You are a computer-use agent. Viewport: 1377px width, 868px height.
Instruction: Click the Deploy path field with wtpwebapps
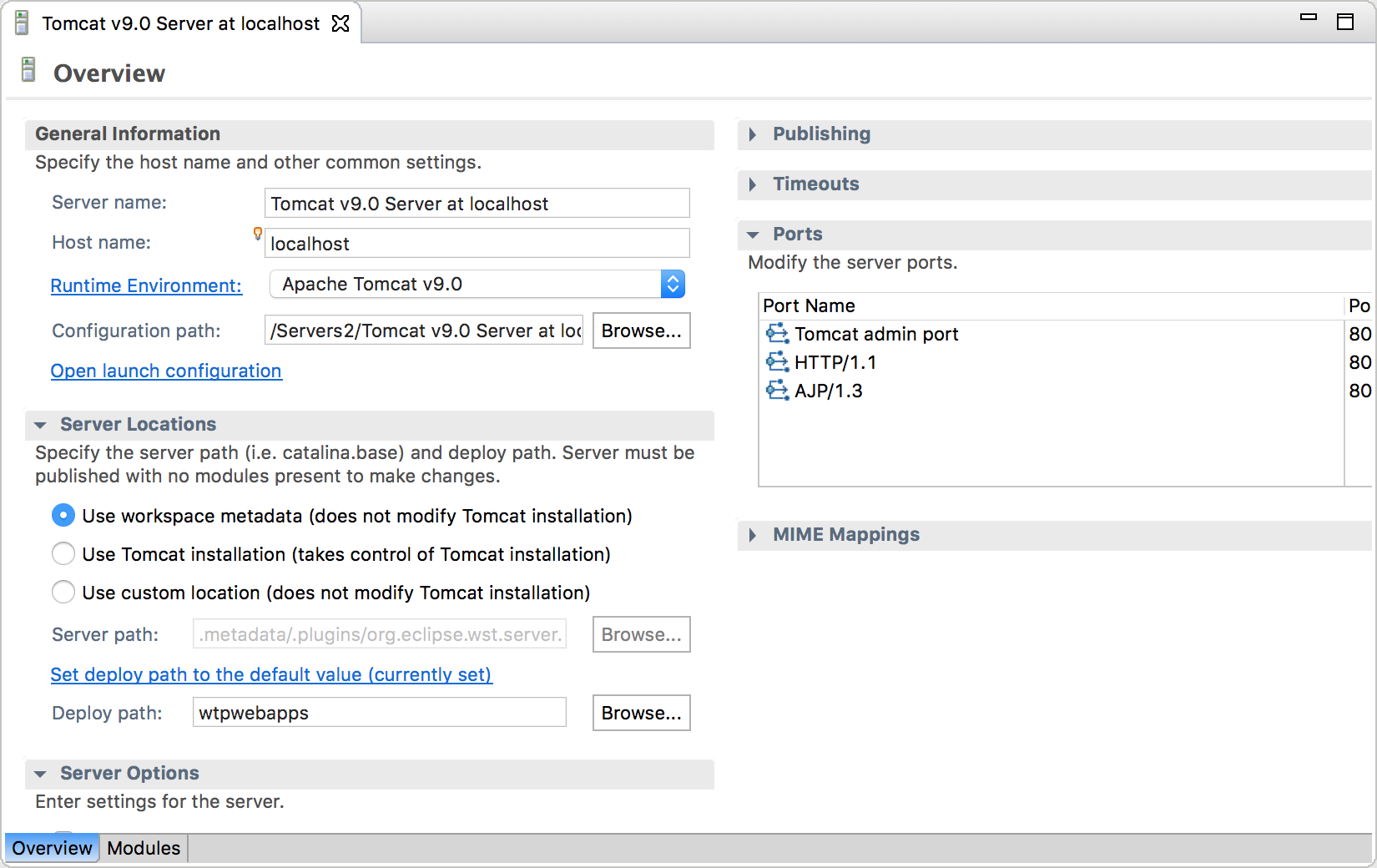(x=380, y=712)
